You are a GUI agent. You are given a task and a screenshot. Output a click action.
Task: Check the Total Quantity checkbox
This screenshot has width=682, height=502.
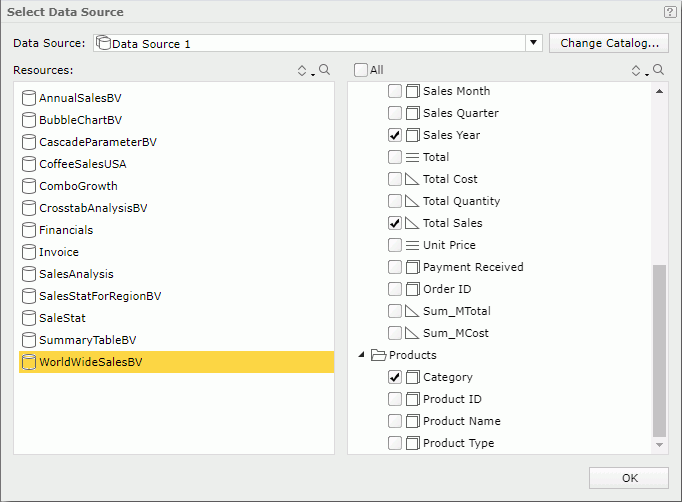tap(394, 201)
